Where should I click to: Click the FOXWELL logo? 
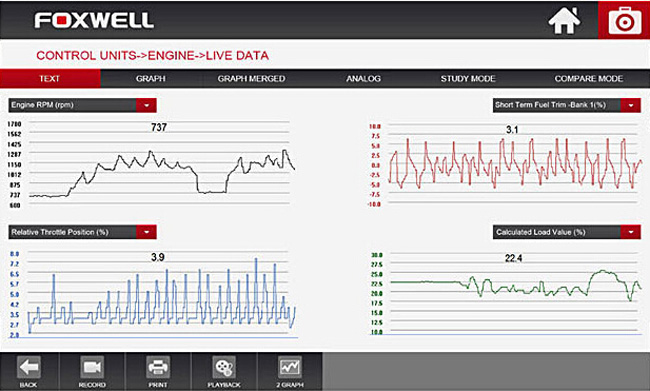tap(94, 20)
